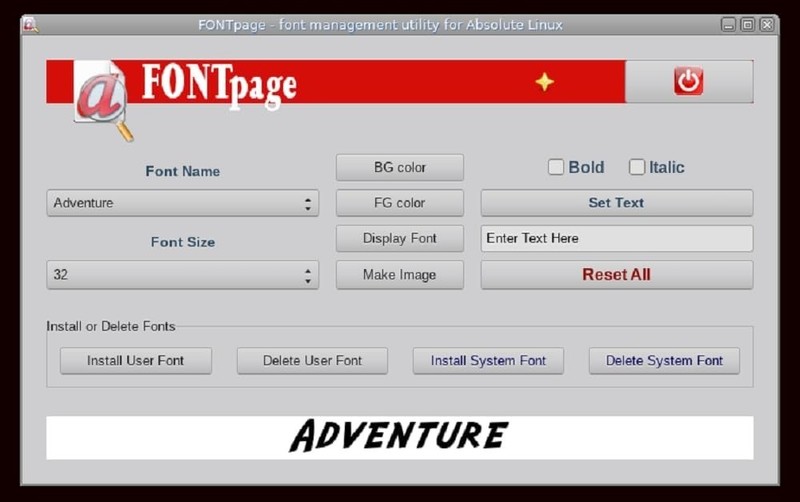The width and height of the screenshot is (800, 502).
Task: Click the title bar application icon
Action: (30, 24)
